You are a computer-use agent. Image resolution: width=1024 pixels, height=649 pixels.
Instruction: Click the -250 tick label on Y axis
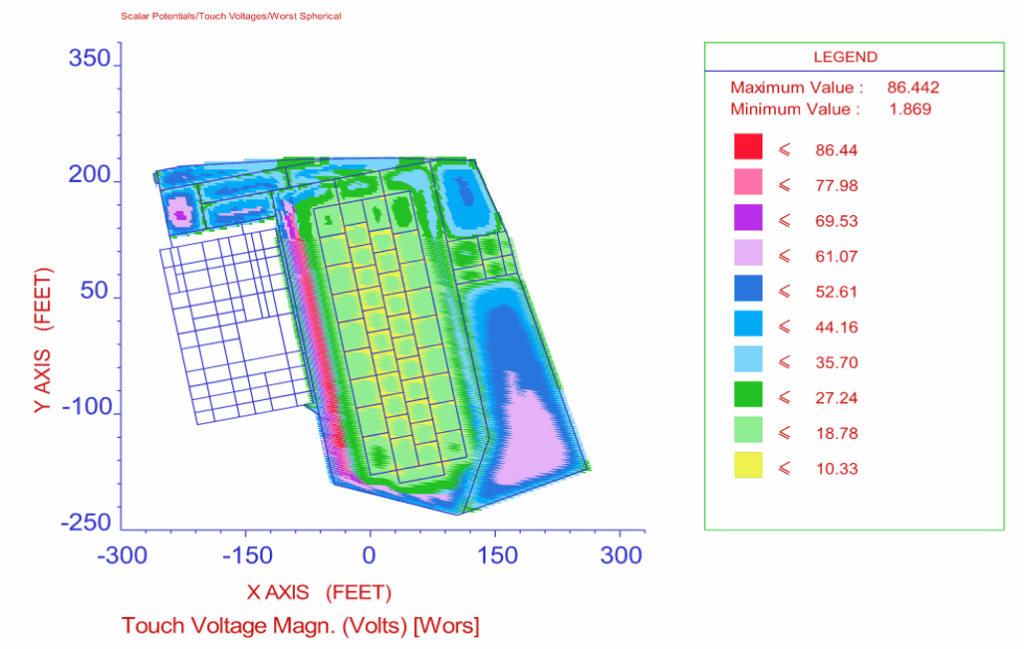87,521
